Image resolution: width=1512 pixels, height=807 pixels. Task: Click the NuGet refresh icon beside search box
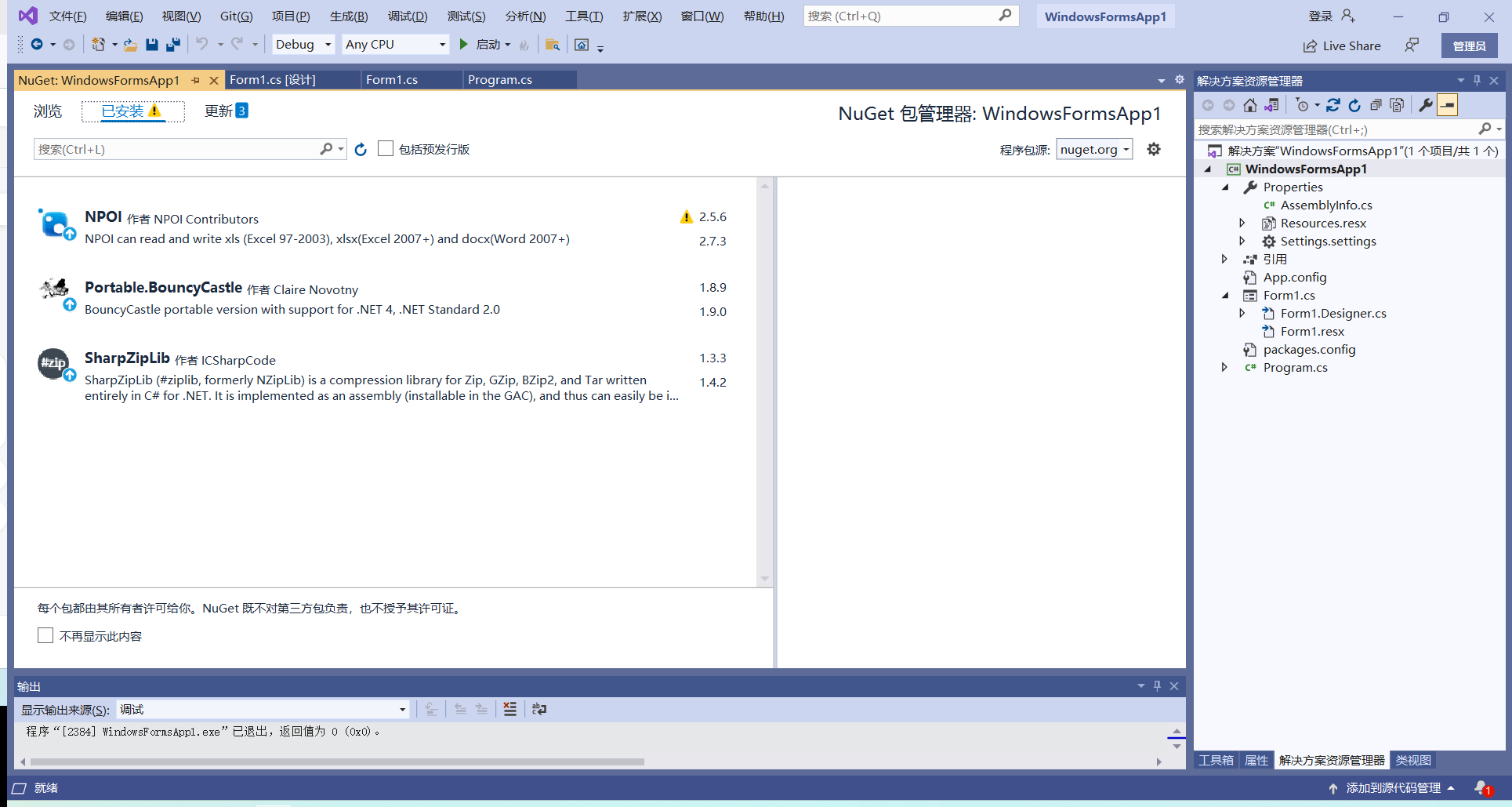click(x=361, y=149)
